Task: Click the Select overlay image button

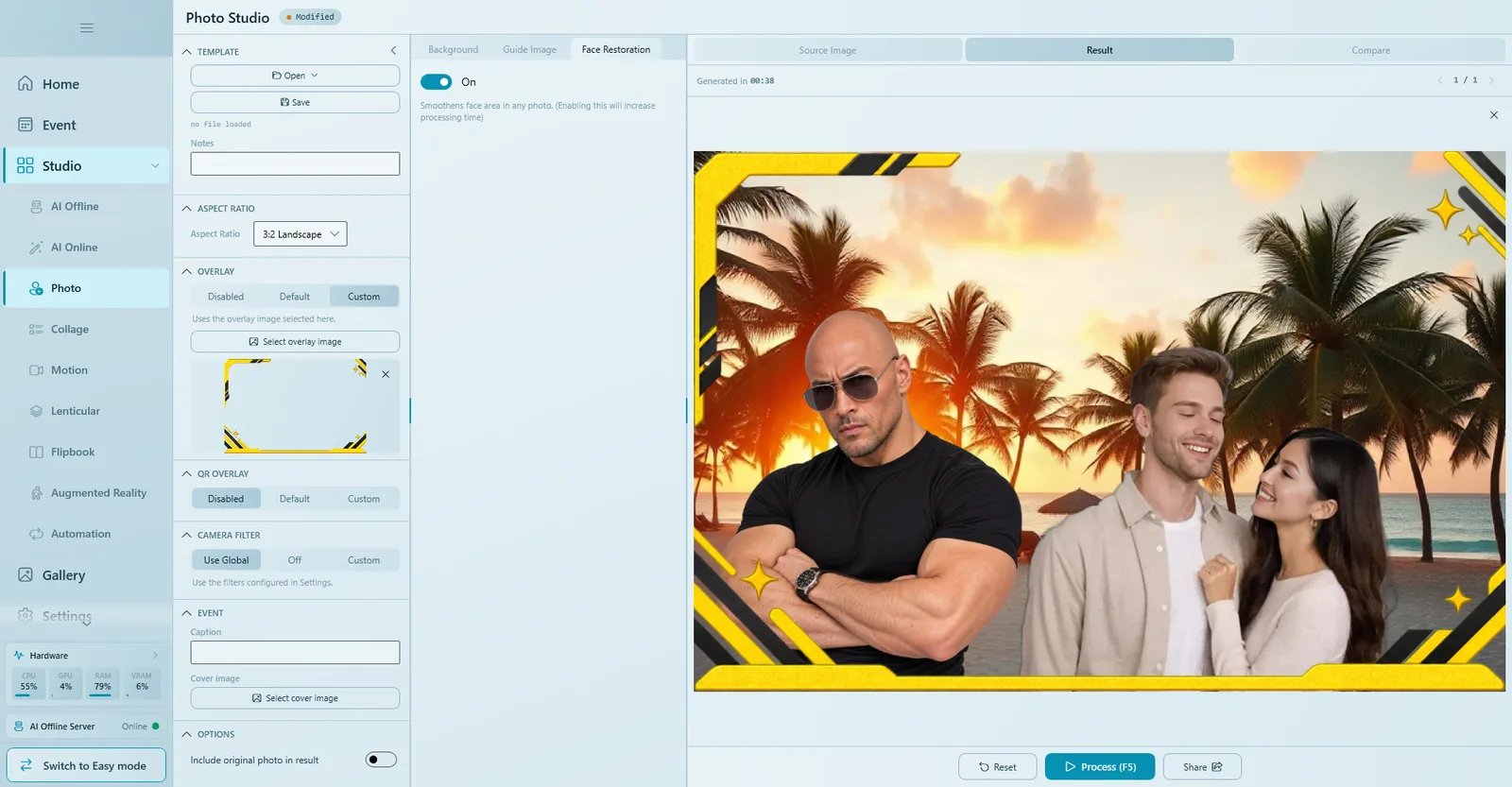Action: (x=295, y=342)
